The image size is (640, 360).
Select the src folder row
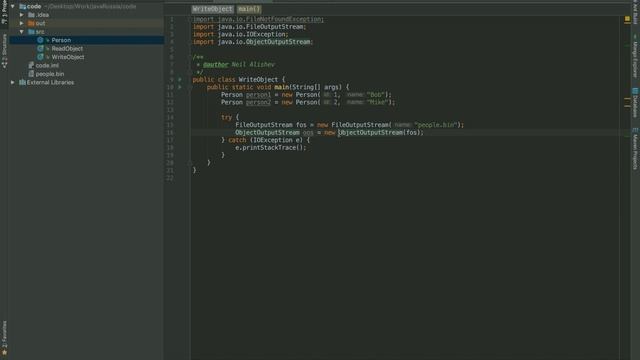click(x=87, y=31)
